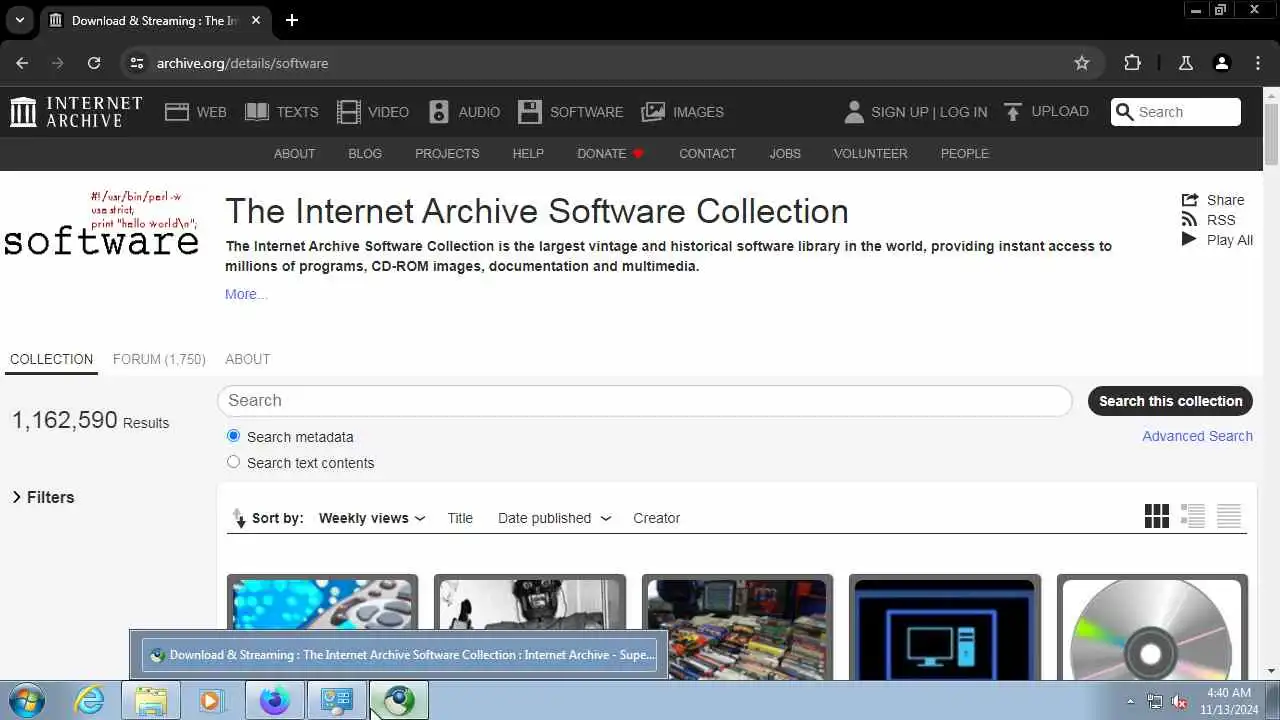Open PEOPLE page
Viewport: 1280px width, 720px height.
tap(965, 153)
